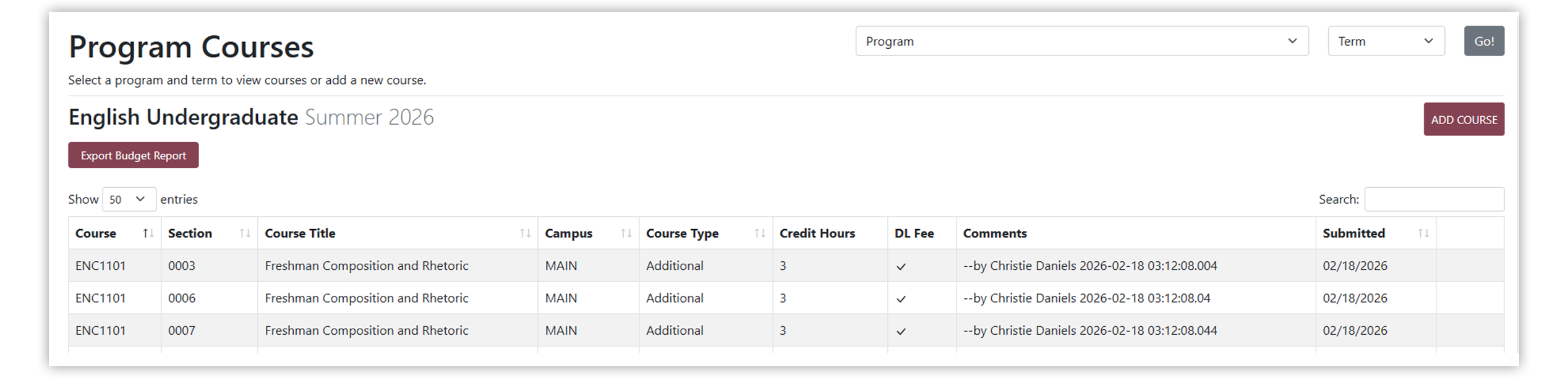The height and width of the screenshot is (378, 1568).
Task: Toggle DL Fee for section 0003
Action: pos(901,266)
